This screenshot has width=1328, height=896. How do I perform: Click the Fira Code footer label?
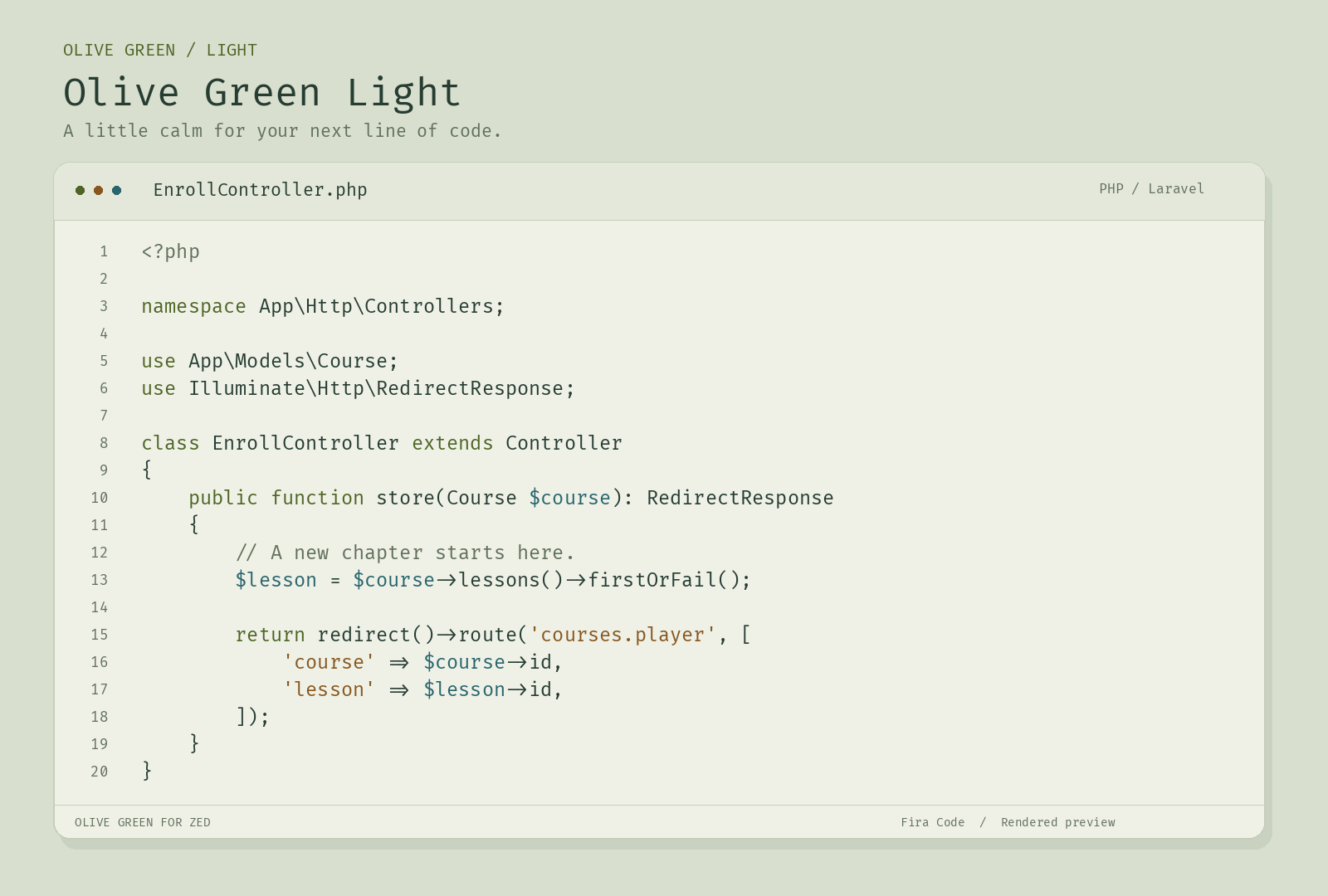point(933,822)
